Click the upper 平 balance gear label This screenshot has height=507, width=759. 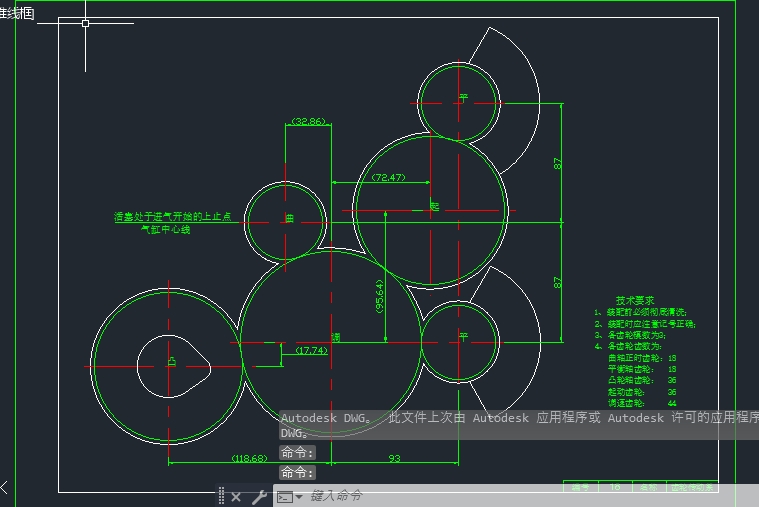463,98
